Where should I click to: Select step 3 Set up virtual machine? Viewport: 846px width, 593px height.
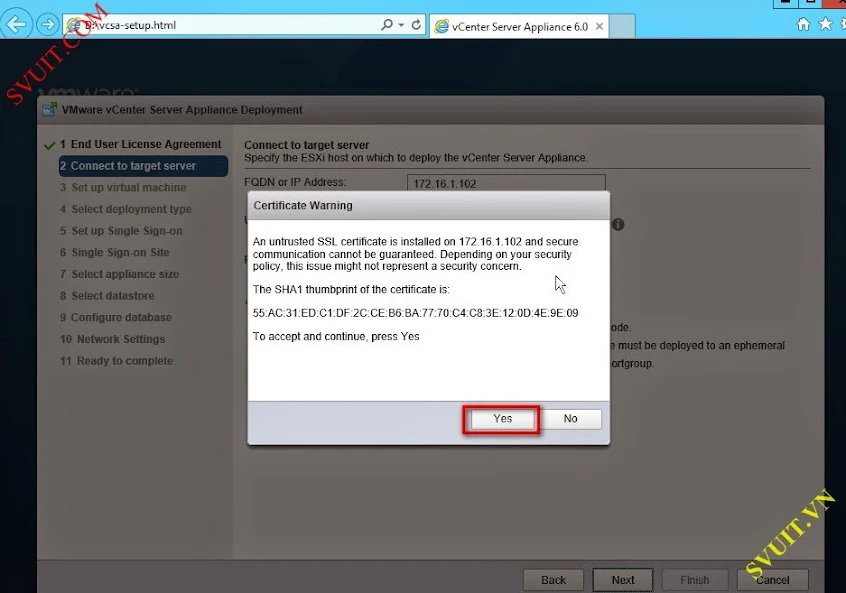tap(123, 187)
